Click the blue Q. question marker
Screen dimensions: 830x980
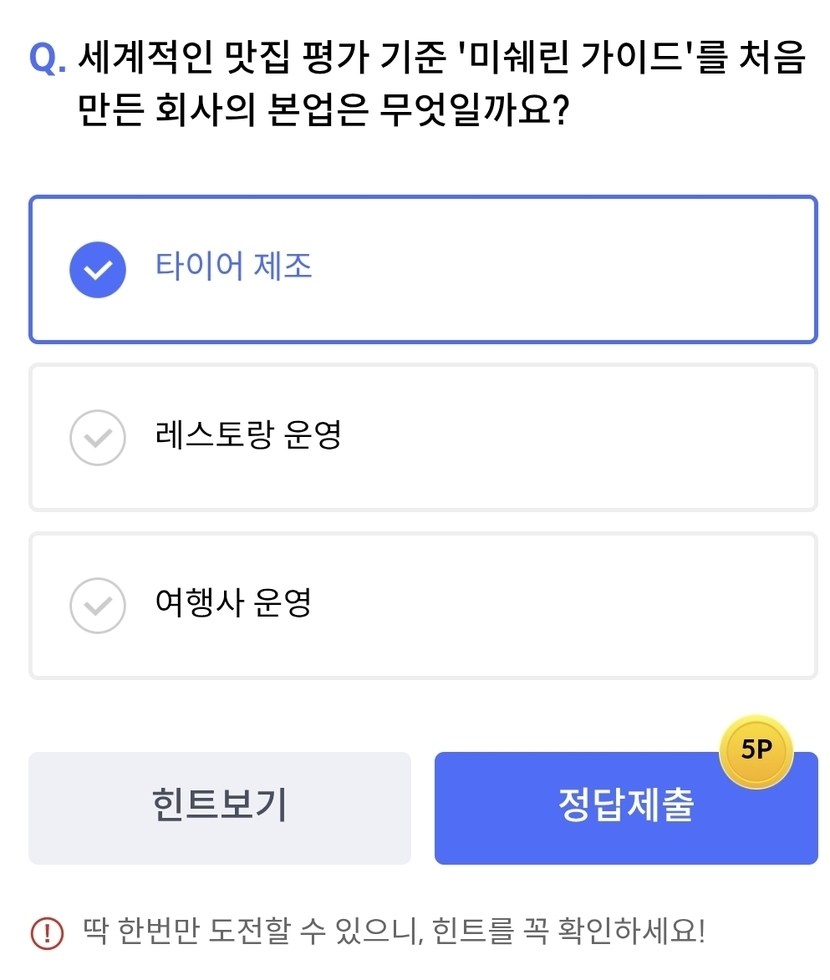[48, 60]
